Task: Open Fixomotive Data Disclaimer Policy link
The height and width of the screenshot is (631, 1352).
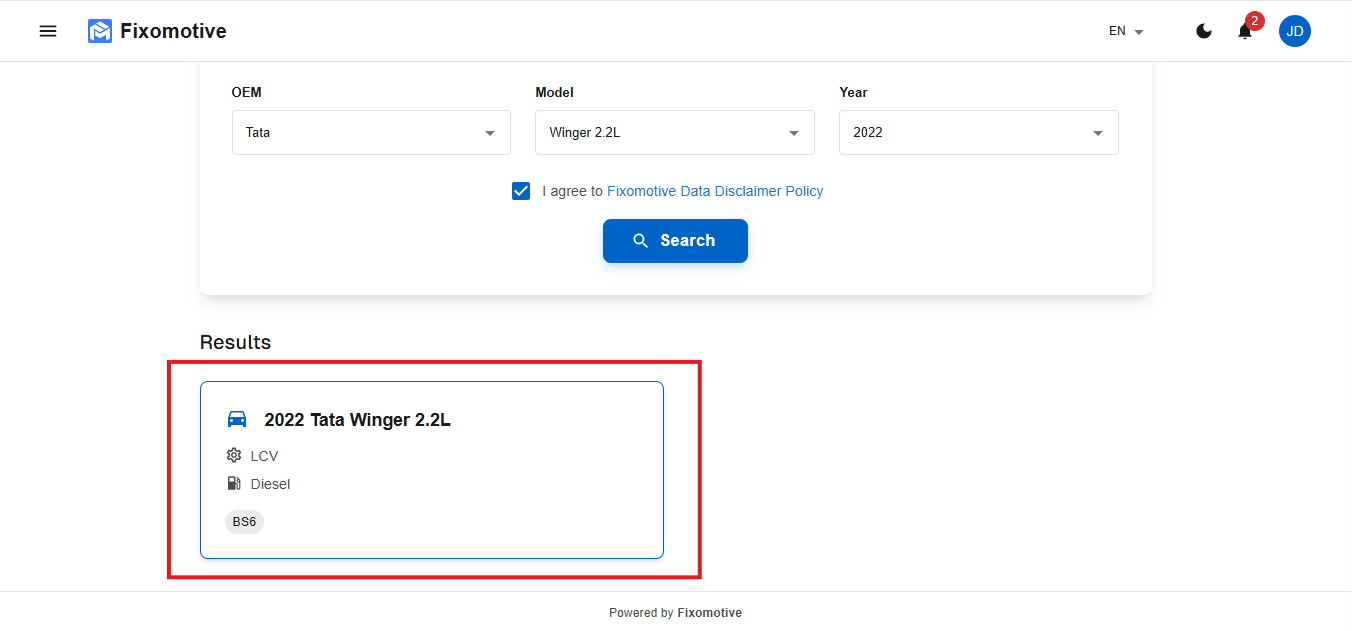Action: [715, 191]
